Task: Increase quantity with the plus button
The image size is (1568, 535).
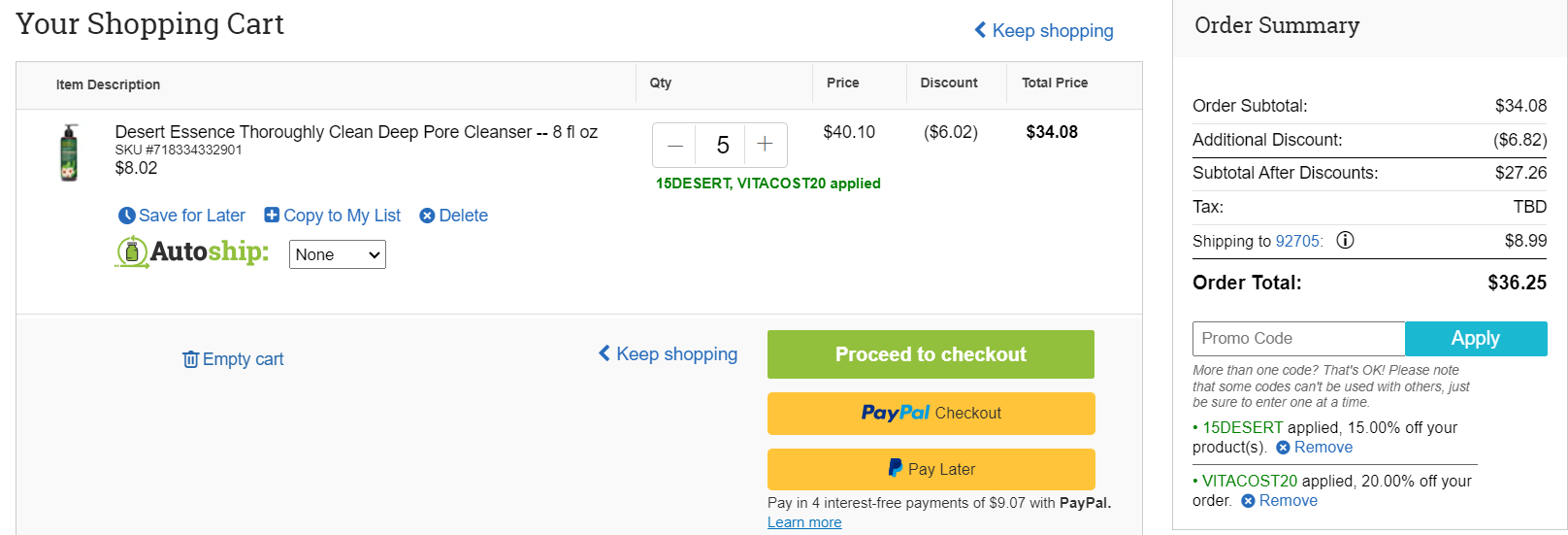Action: point(765,145)
